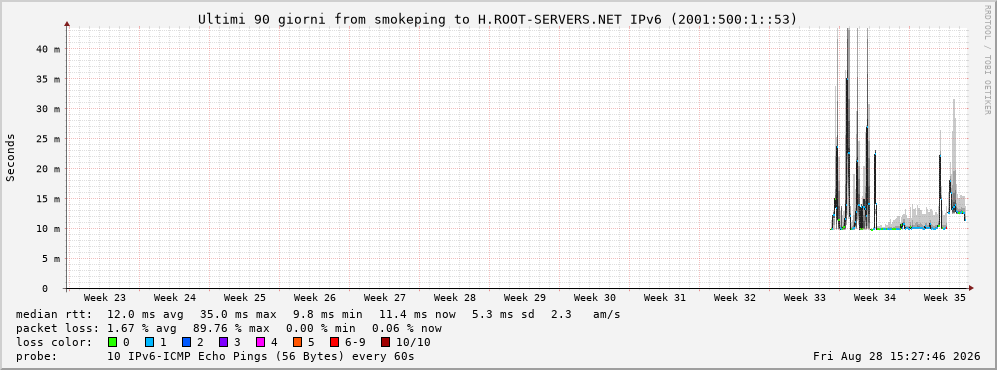Click the blue loss color 2 swatch
The width and height of the screenshot is (997, 370).
186,342
